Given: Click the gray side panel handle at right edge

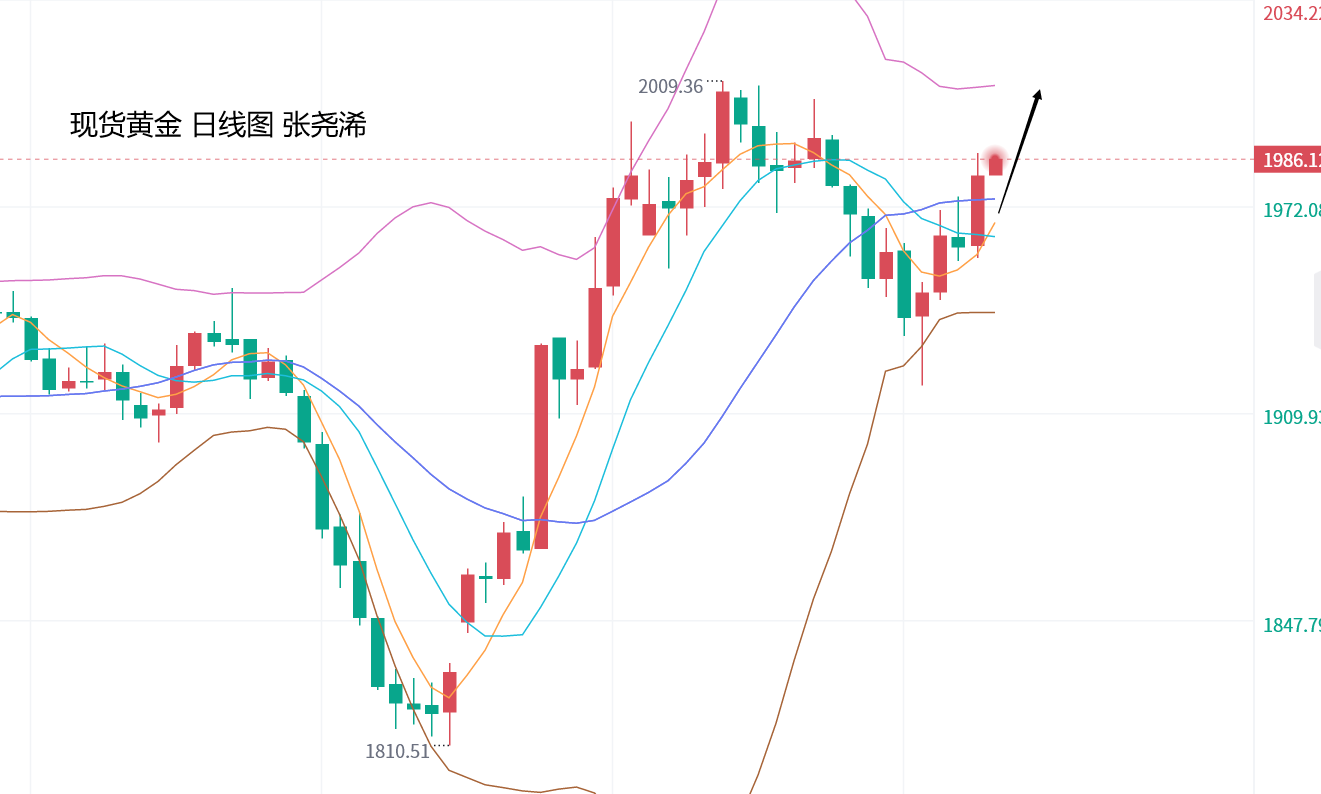Looking at the screenshot, I should click(1317, 310).
